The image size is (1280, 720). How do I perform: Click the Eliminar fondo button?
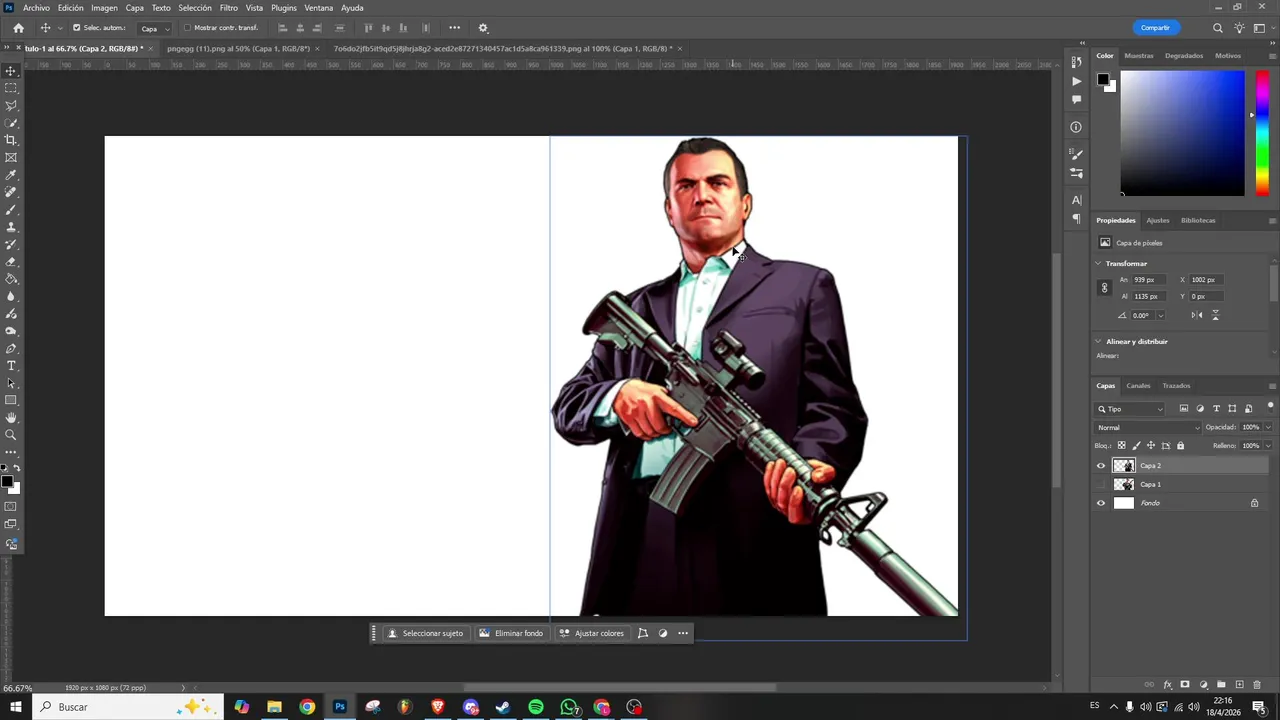point(511,633)
